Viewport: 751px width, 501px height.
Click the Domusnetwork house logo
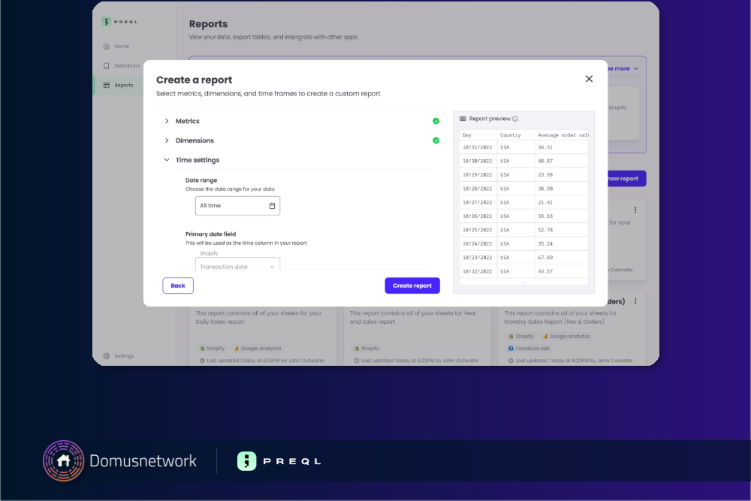coord(64,461)
